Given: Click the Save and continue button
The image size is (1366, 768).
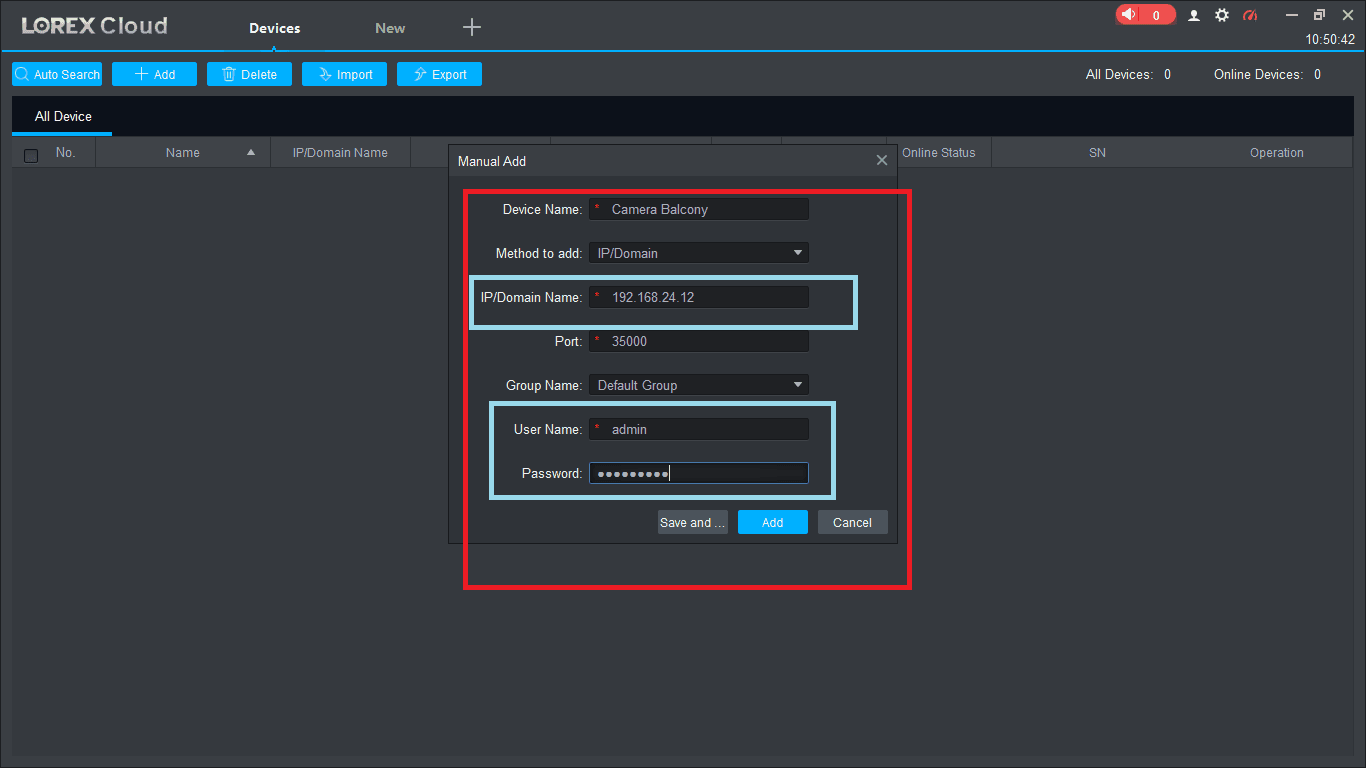Looking at the screenshot, I should point(692,521).
